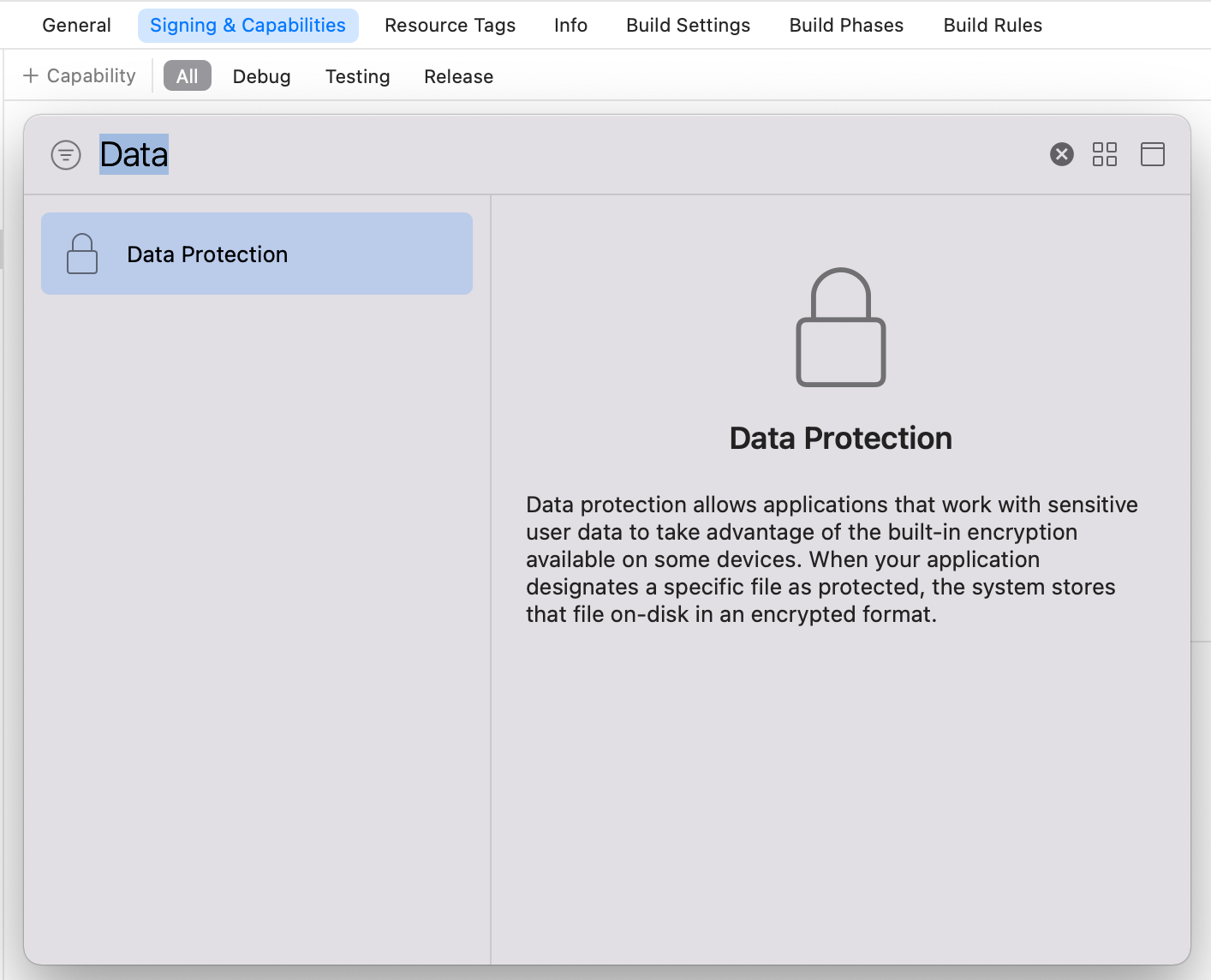Select the Data Protection capability row

pos(257,254)
